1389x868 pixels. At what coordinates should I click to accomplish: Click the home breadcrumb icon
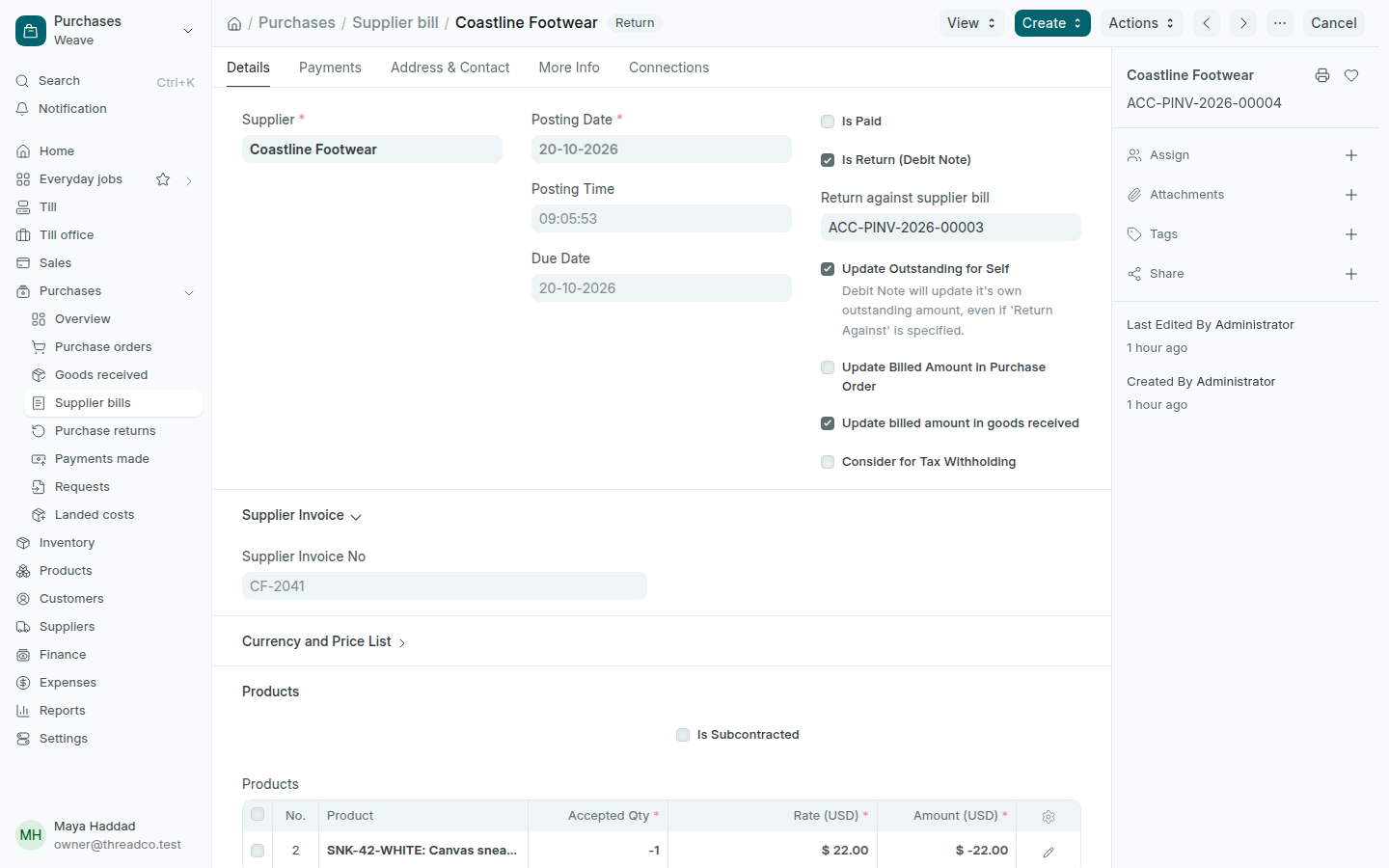pos(234,23)
